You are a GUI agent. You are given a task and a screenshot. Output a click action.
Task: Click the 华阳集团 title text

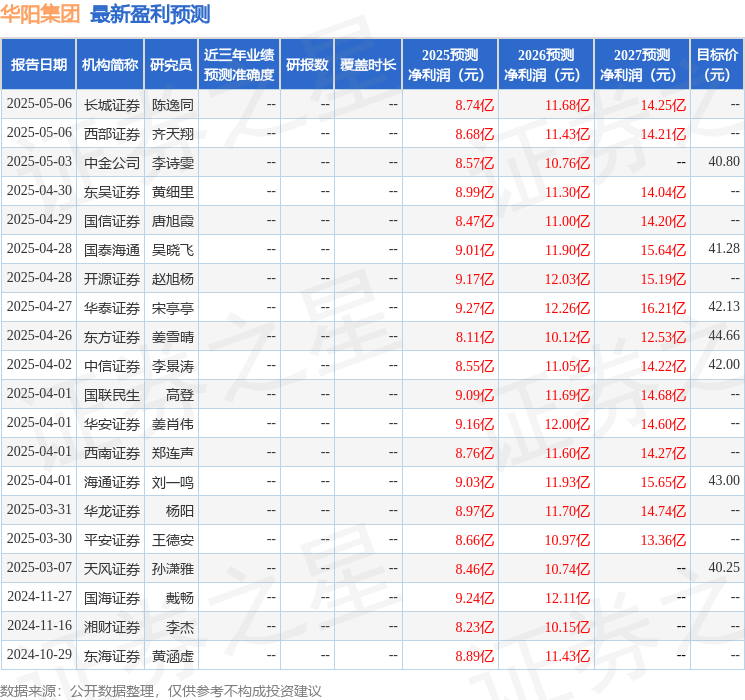click(x=40, y=14)
